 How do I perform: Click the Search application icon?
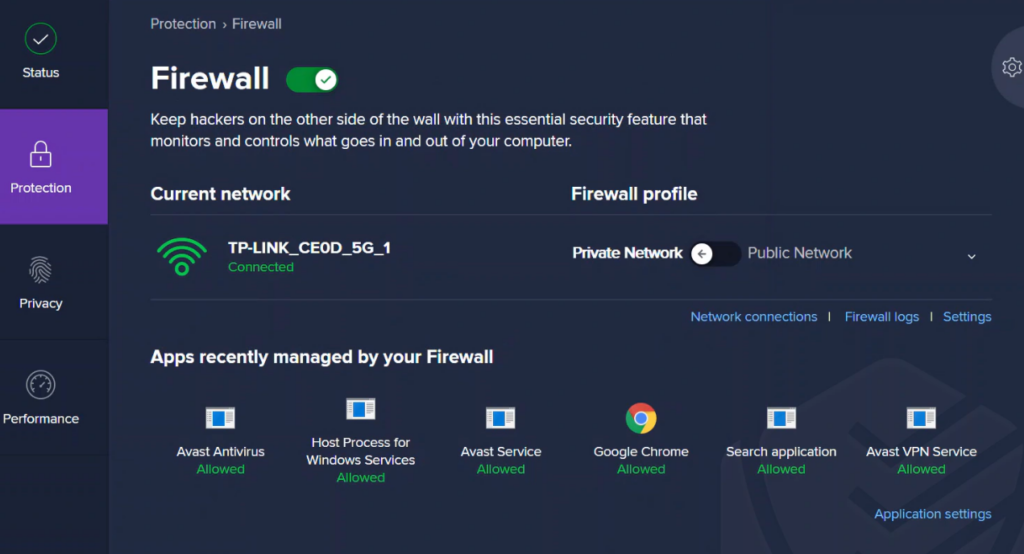pyautogui.click(x=781, y=418)
